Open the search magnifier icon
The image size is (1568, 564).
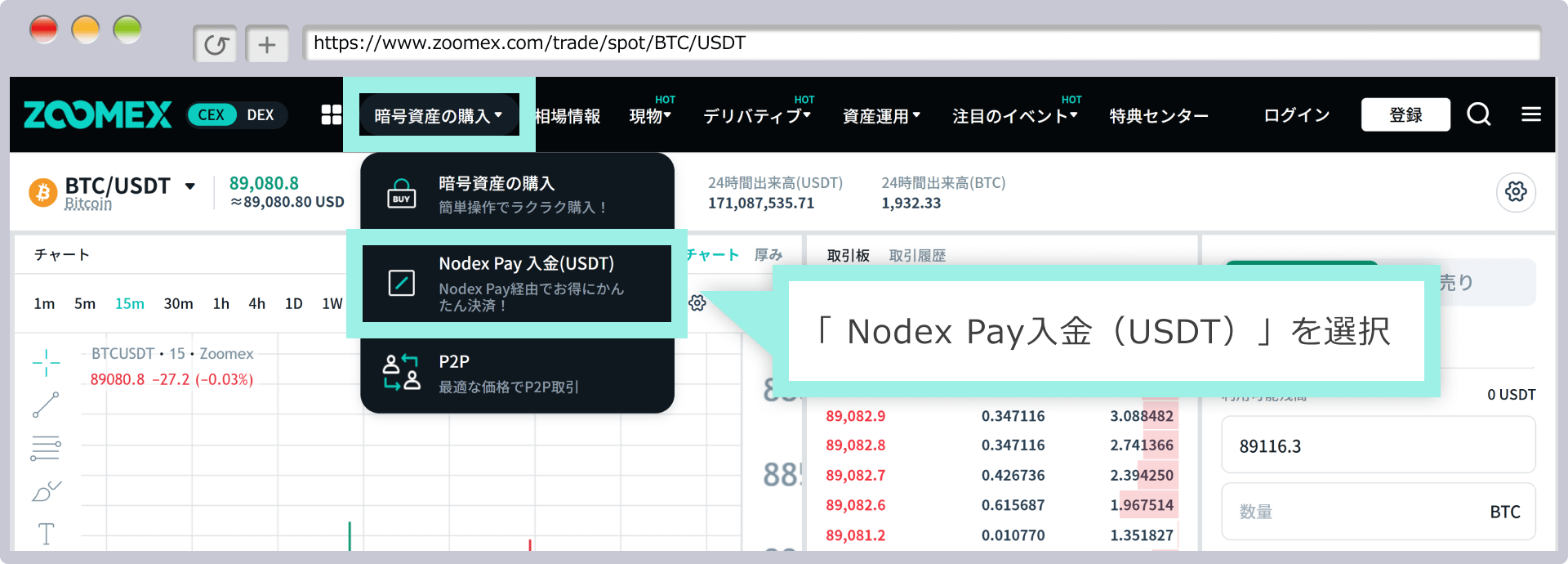(x=1479, y=114)
